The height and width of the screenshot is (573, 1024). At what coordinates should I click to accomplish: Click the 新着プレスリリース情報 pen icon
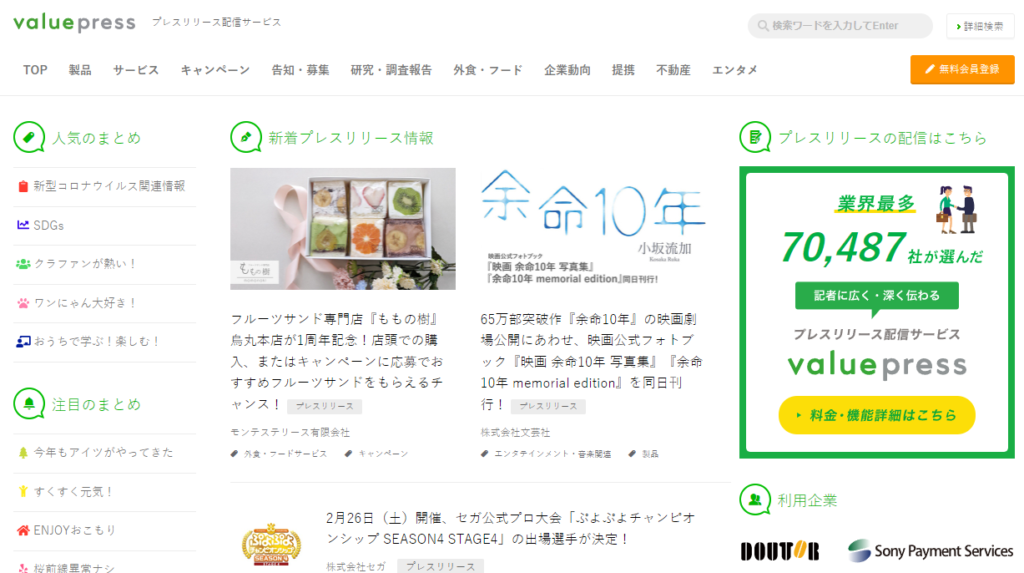coord(246,137)
